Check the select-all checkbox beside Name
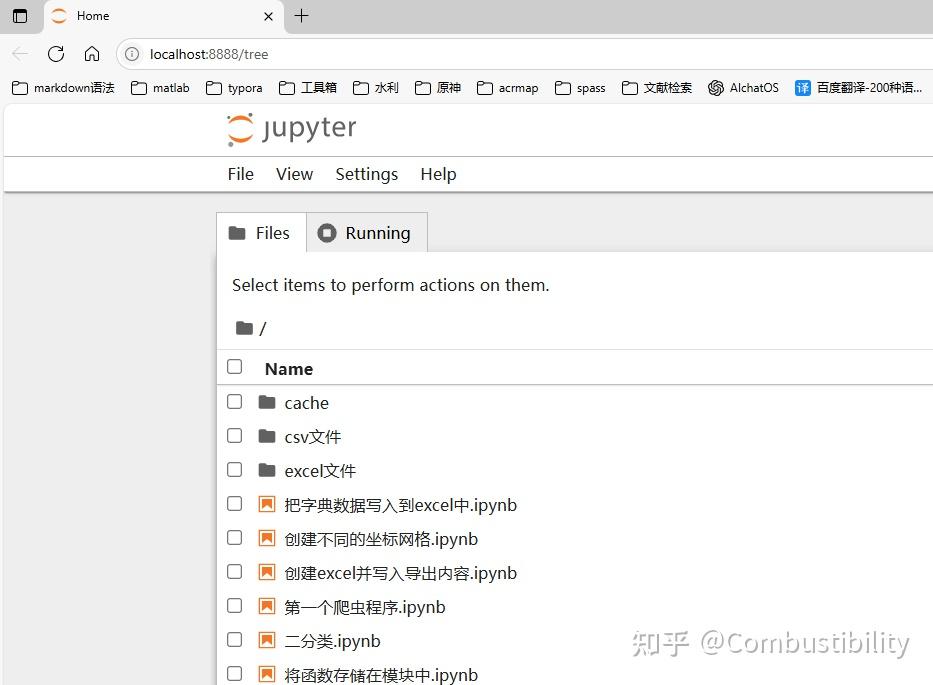Screen dimensions: 933x685 coord(234,366)
